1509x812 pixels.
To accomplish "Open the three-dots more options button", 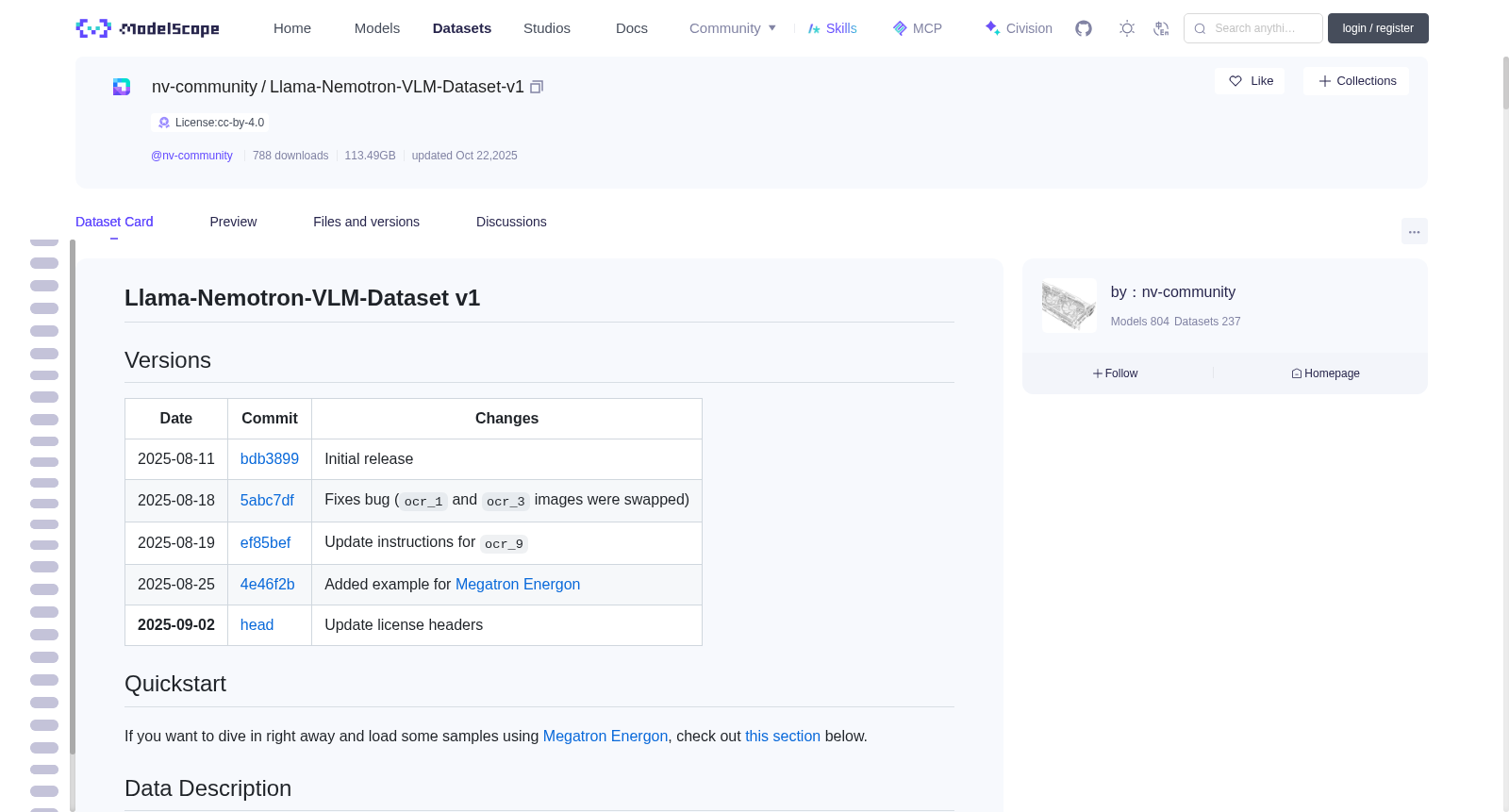I will tap(1415, 231).
